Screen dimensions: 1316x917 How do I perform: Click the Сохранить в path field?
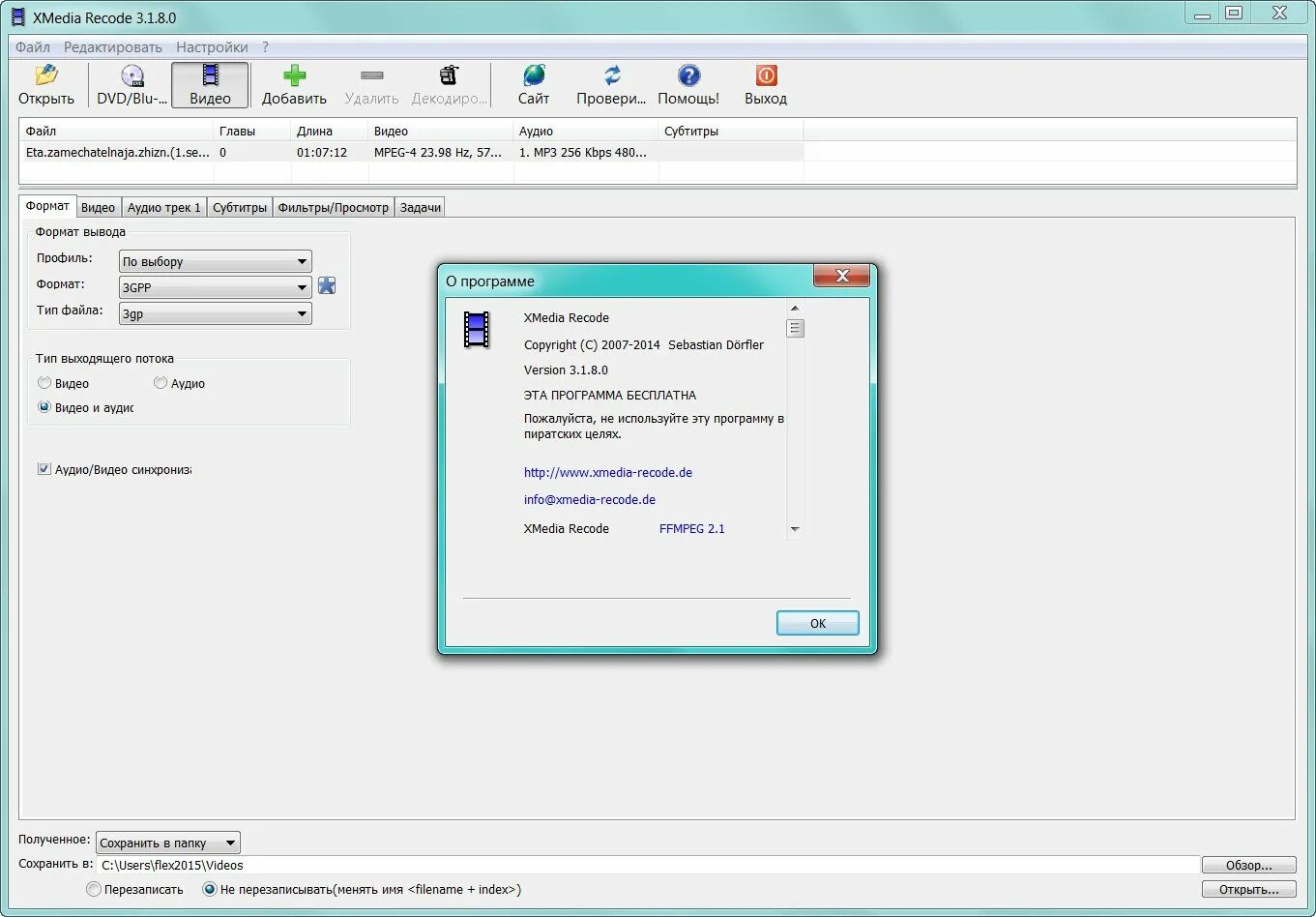pyautogui.click(x=648, y=865)
